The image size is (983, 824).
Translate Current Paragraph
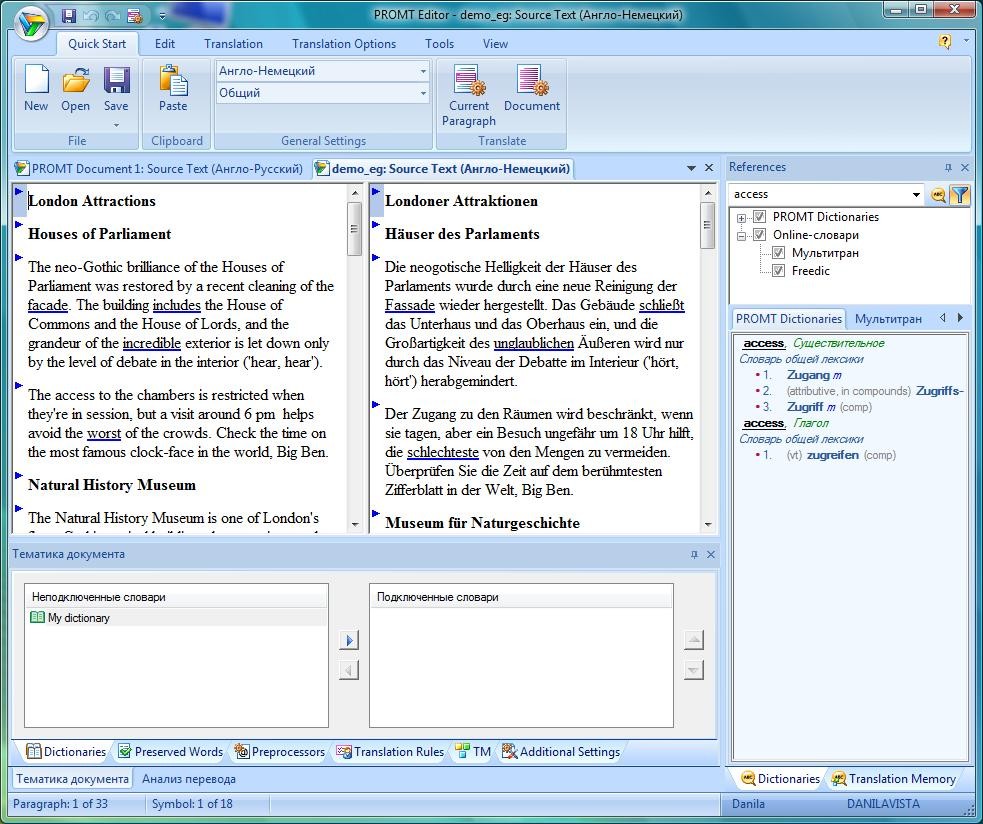468,95
